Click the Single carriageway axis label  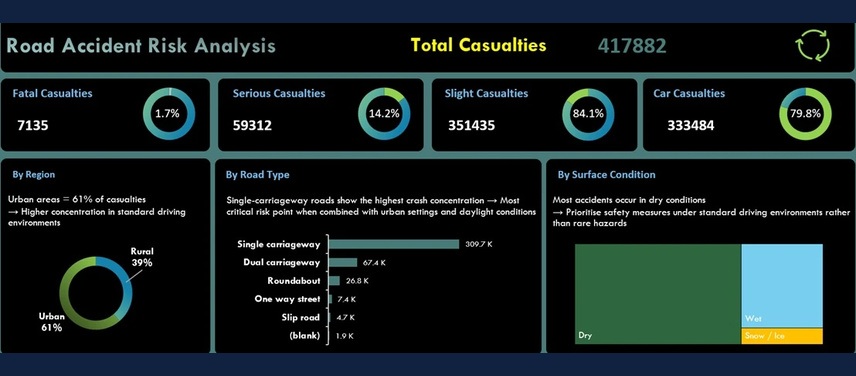pyautogui.click(x=278, y=244)
